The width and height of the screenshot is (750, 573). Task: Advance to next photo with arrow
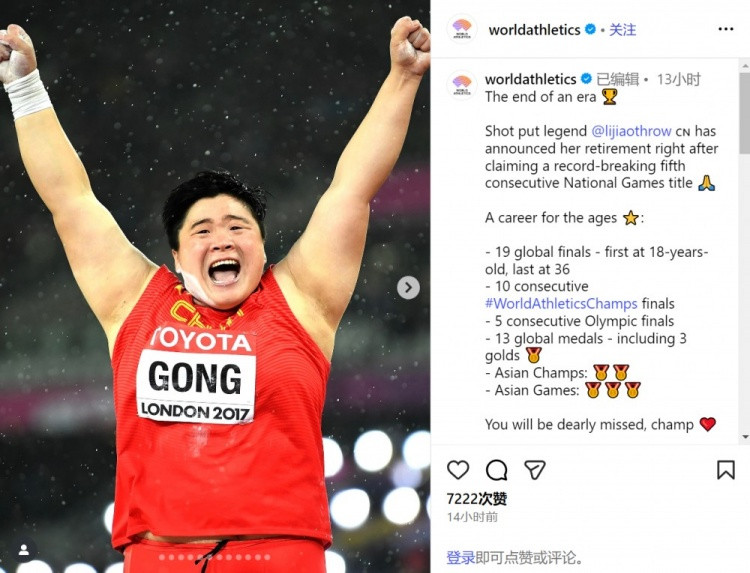(408, 287)
